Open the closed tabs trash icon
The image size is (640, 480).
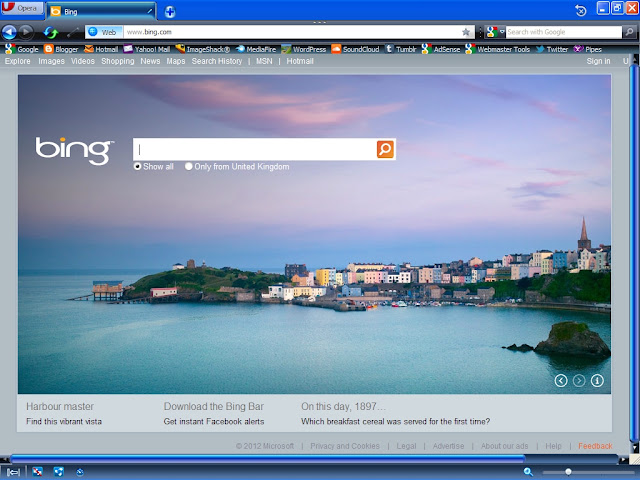click(580, 10)
